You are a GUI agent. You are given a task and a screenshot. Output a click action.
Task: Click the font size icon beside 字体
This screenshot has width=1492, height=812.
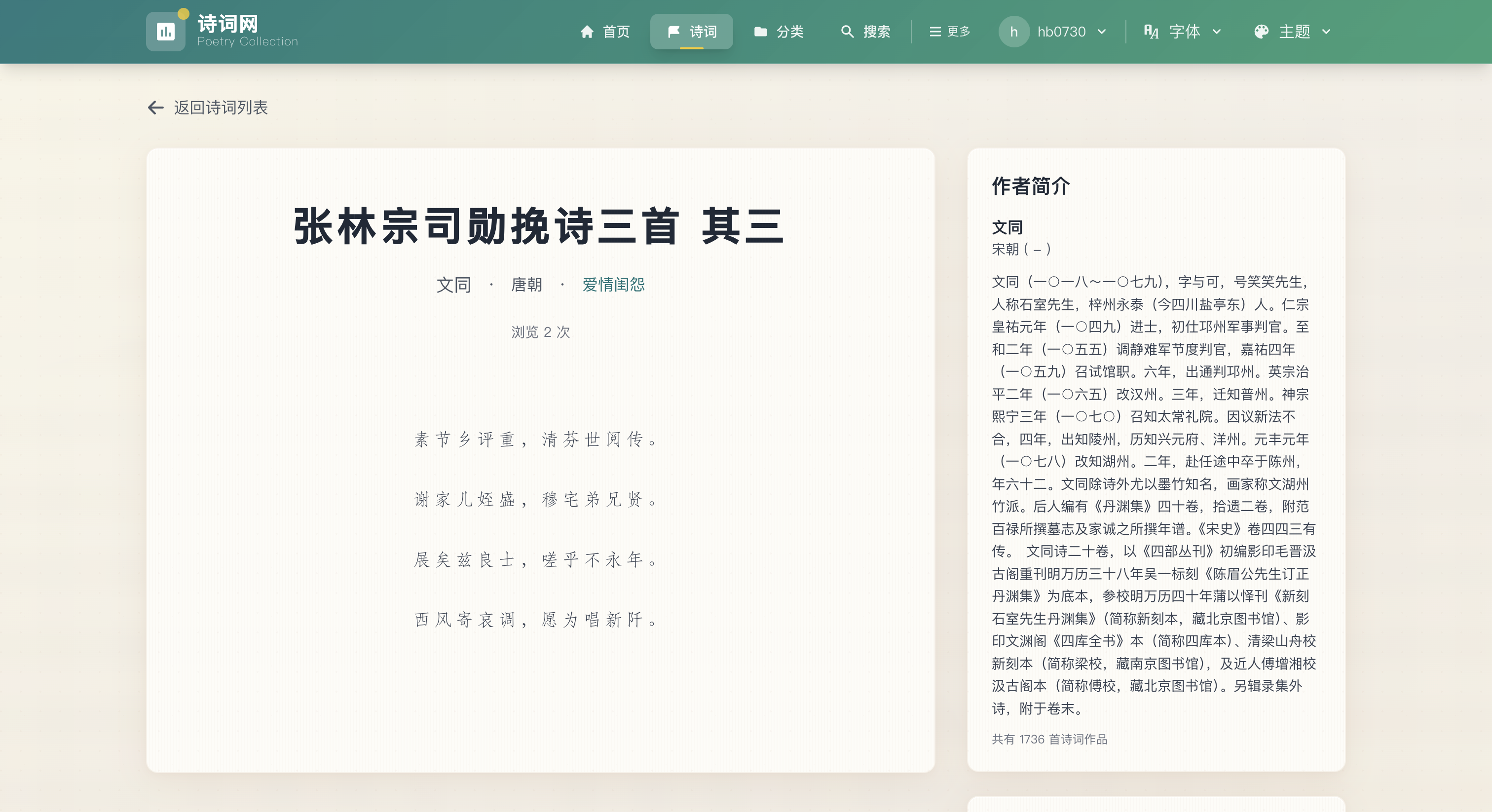coord(1151,31)
